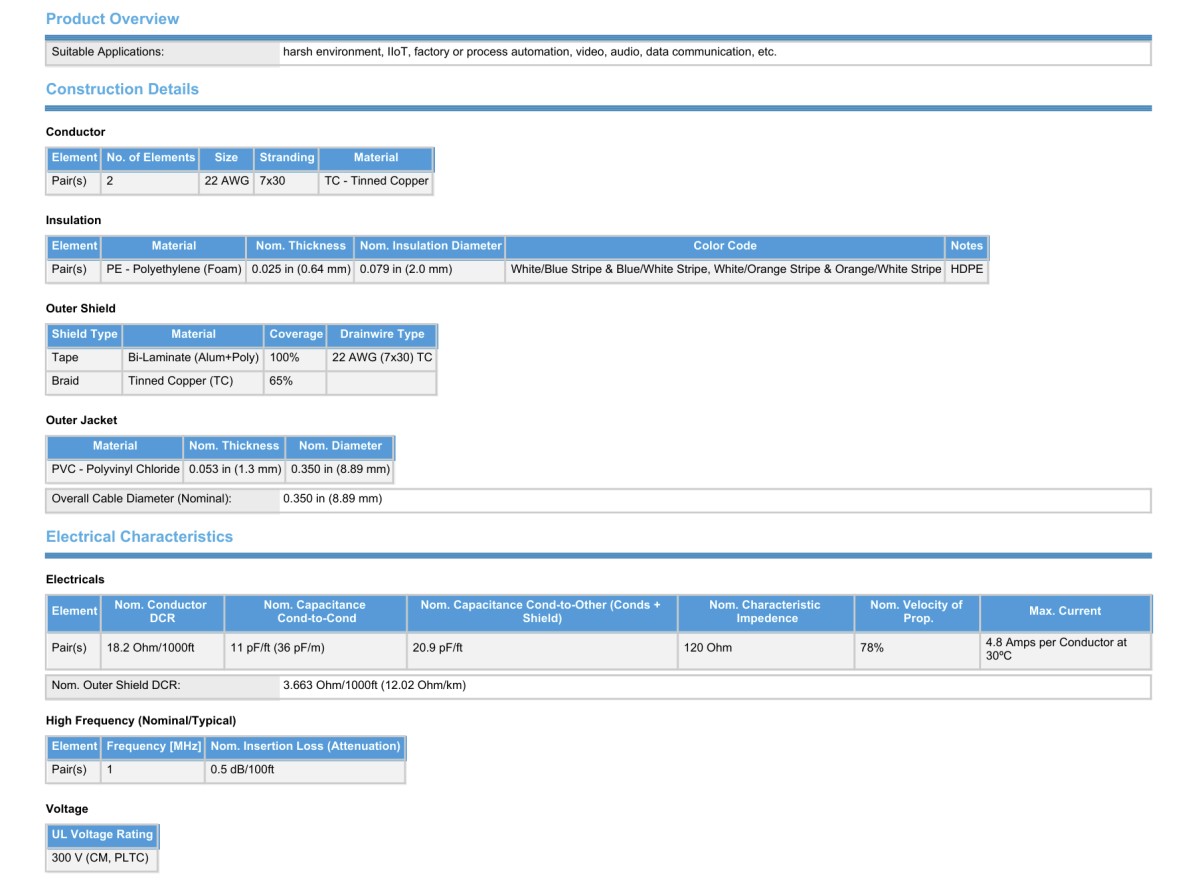This screenshot has width=1200, height=881.
Task: Select the Overall Cable Diameter (Nominal) label
Action: [x=141, y=499]
